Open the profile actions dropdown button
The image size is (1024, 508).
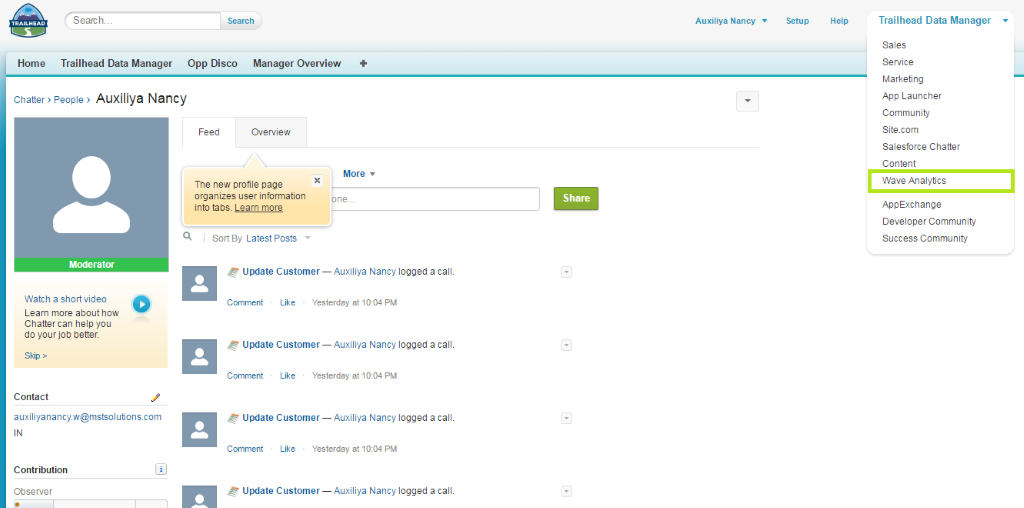(x=747, y=101)
